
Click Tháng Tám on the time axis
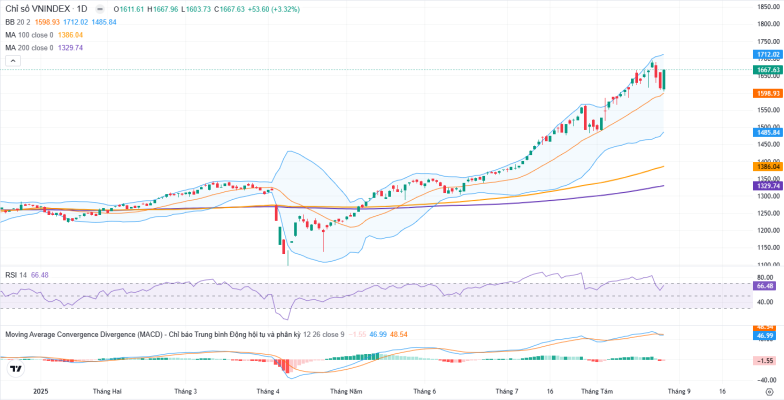pyautogui.click(x=596, y=391)
